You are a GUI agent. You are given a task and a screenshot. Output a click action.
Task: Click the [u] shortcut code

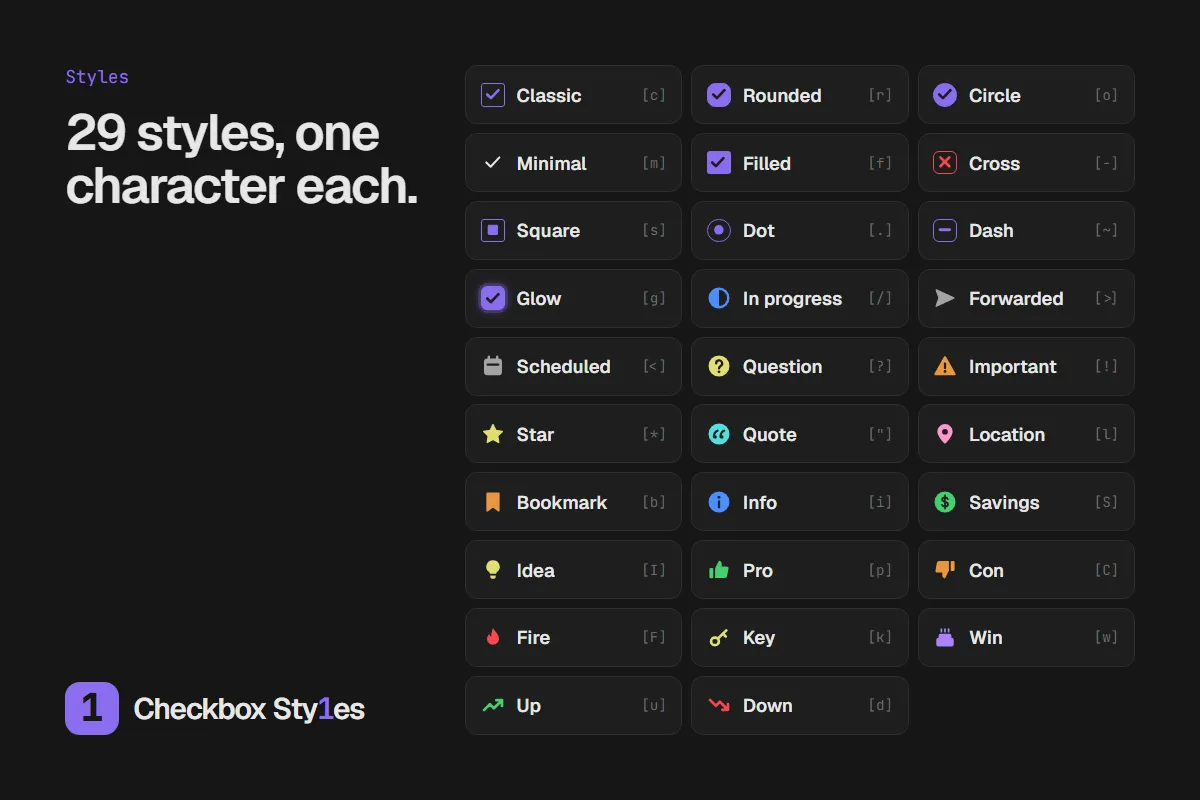(x=654, y=705)
